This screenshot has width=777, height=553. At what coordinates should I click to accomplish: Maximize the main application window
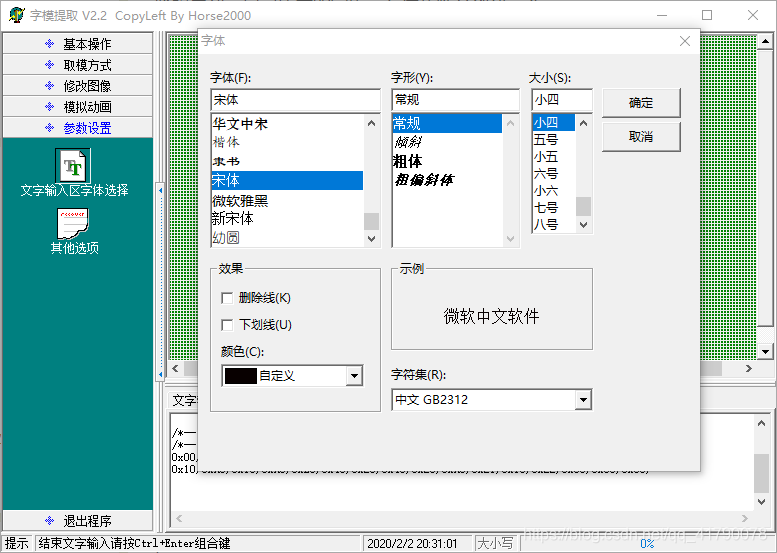[x=707, y=15]
